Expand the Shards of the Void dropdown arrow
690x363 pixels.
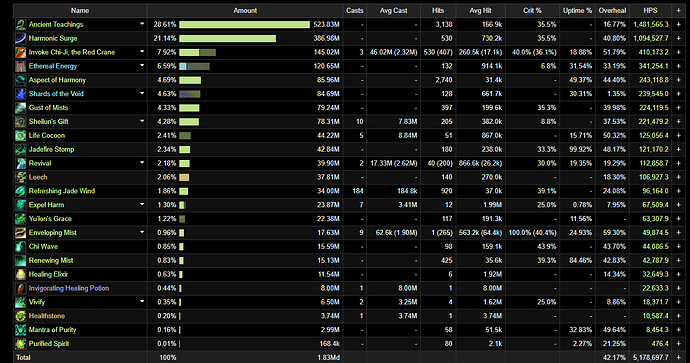tap(142, 93)
